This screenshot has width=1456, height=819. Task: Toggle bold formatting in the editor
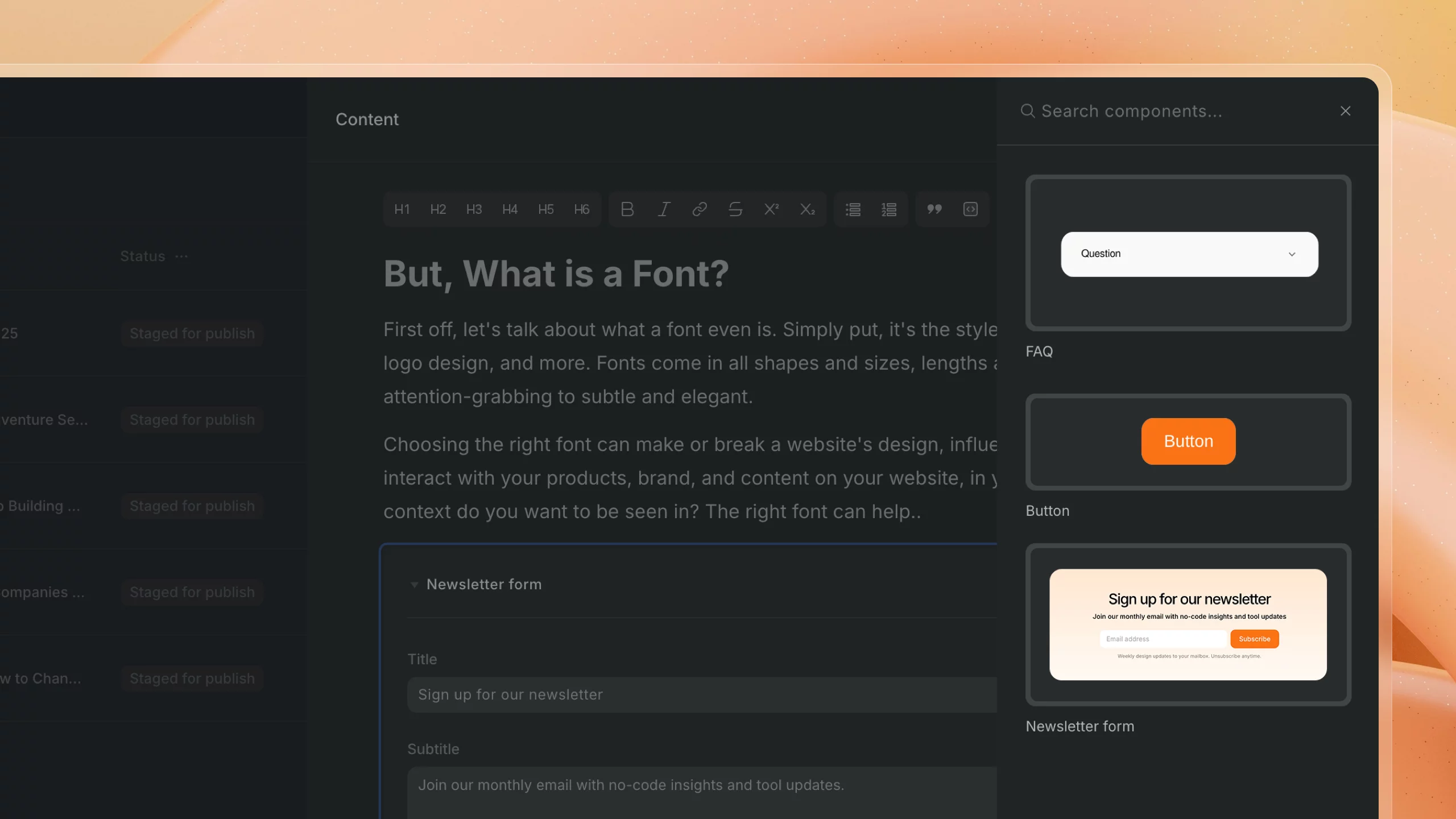click(x=627, y=209)
